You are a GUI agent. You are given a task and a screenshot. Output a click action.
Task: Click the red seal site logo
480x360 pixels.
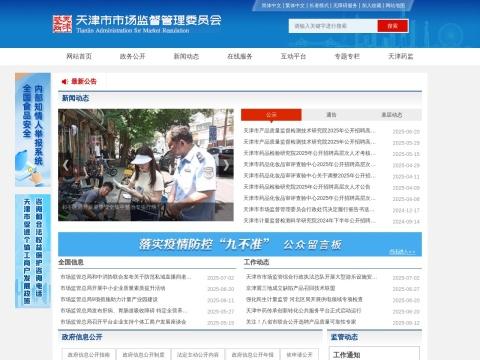pyautogui.click(x=62, y=24)
